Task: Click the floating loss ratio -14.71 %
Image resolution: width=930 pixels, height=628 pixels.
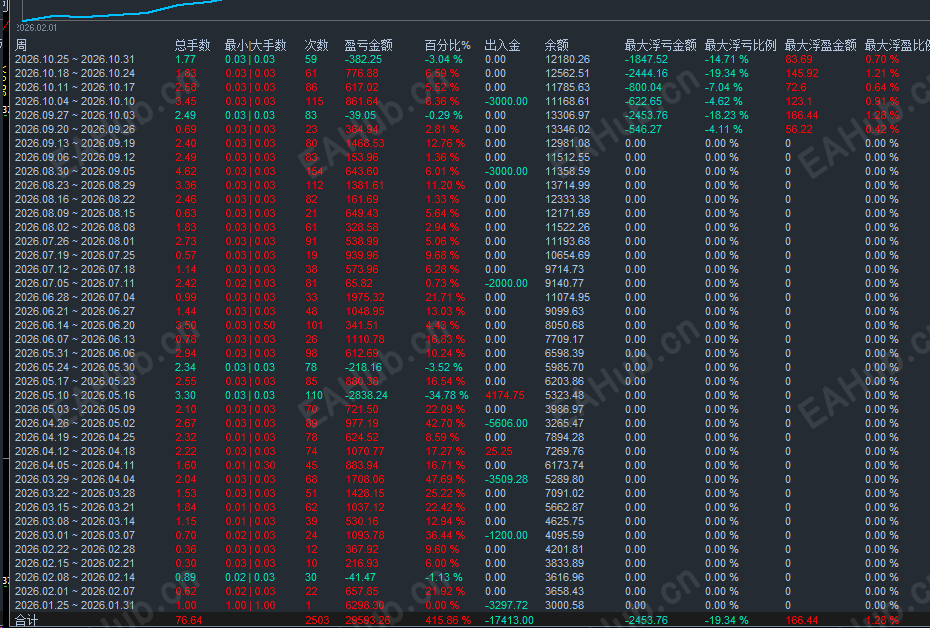Action: (x=727, y=59)
